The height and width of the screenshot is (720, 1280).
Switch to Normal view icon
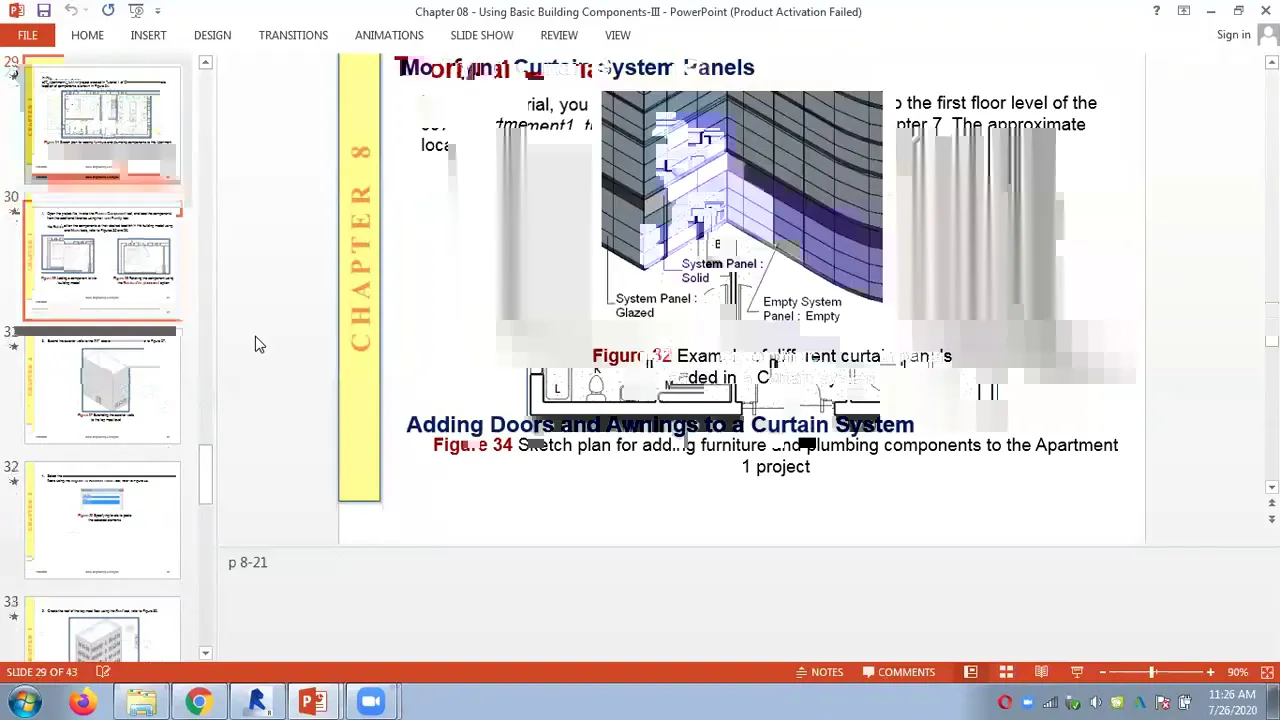(x=970, y=672)
